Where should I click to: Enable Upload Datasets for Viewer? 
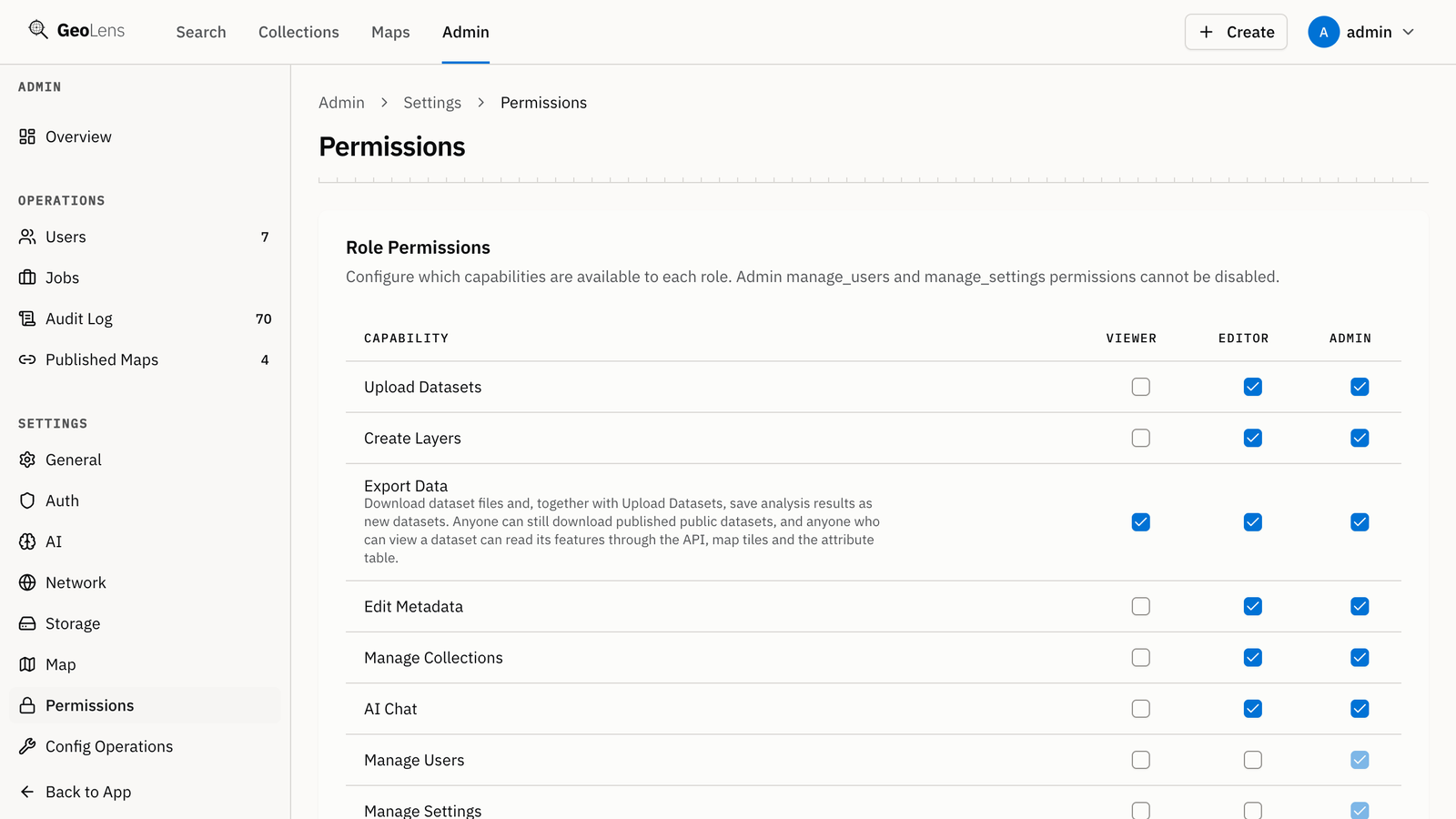tap(1140, 387)
